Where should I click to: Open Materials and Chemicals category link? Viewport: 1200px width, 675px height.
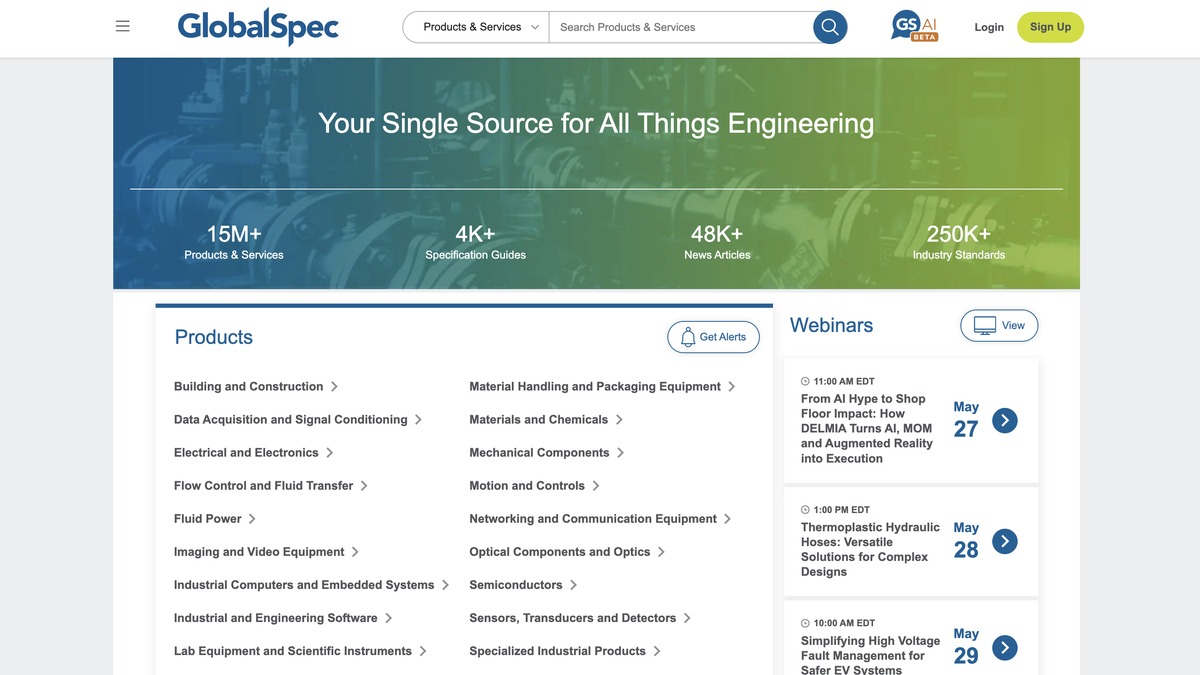click(539, 420)
